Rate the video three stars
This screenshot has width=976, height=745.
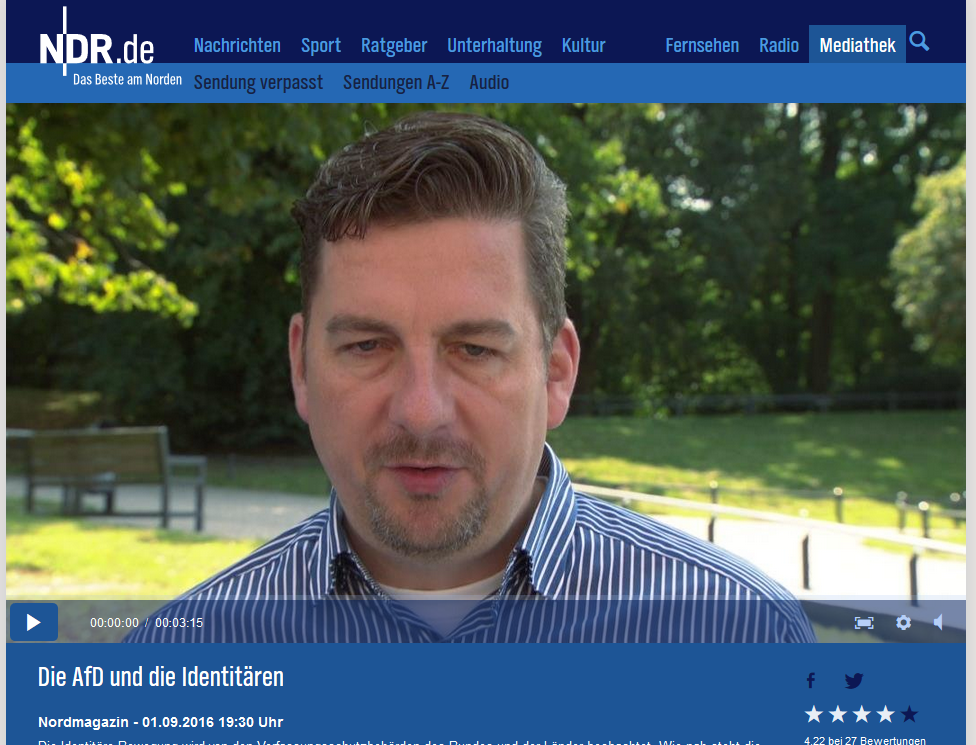861,714
